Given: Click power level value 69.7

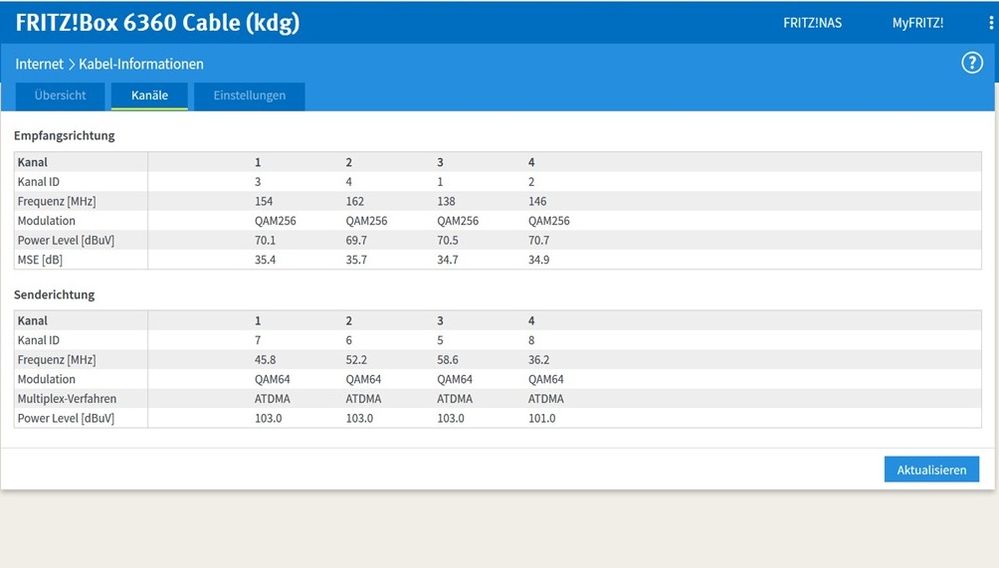Looking at the screenshot, I should point(356,240).
